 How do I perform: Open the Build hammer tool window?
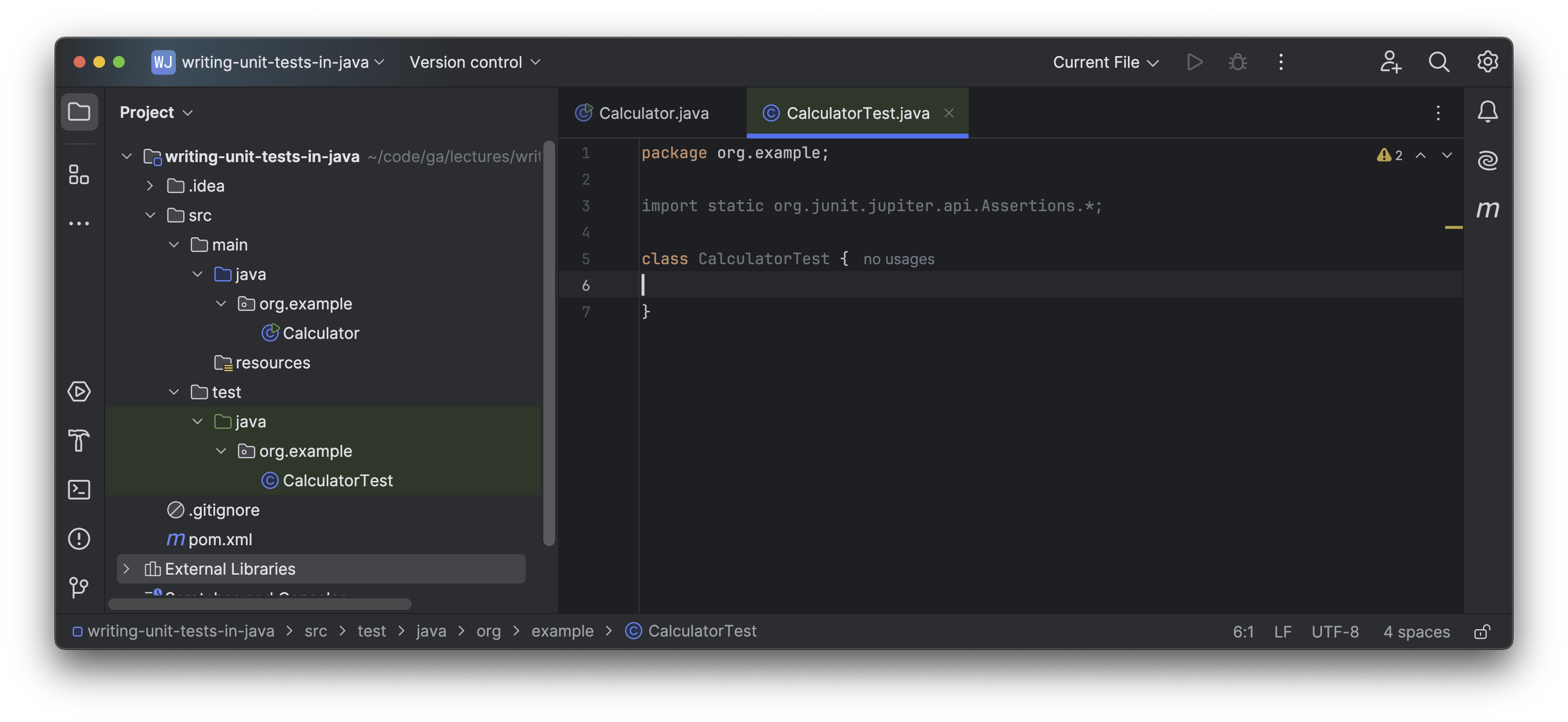(79, 440)
